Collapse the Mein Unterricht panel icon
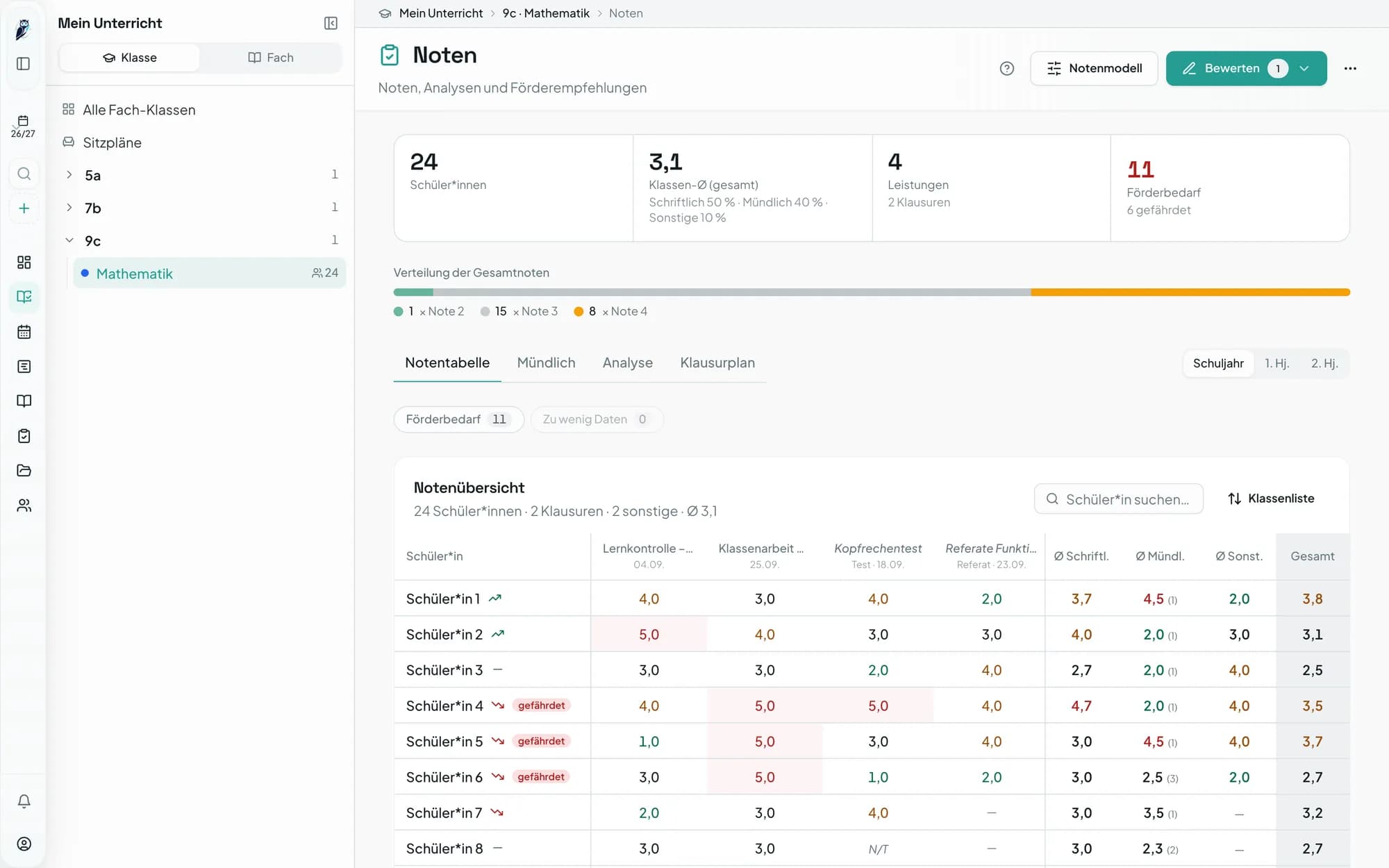1389x868 pixels. (331, 23)
